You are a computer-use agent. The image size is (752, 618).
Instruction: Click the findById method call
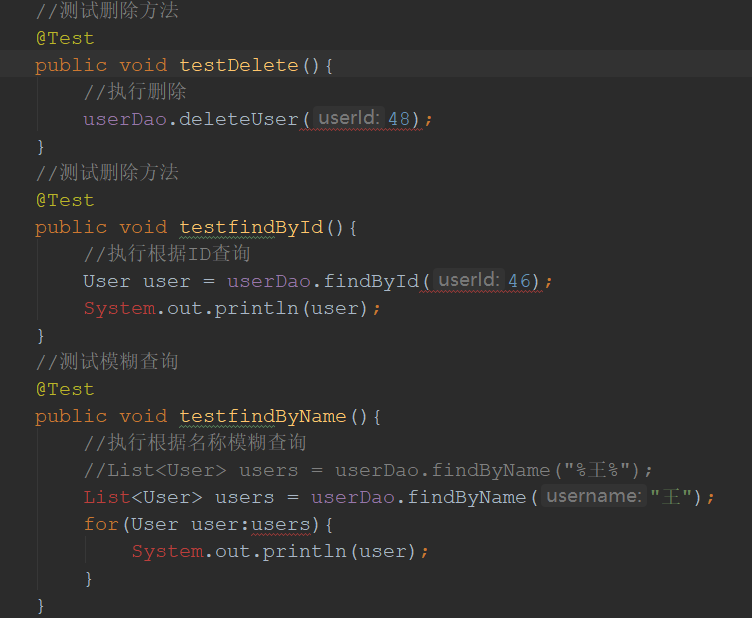click(371, 281)
